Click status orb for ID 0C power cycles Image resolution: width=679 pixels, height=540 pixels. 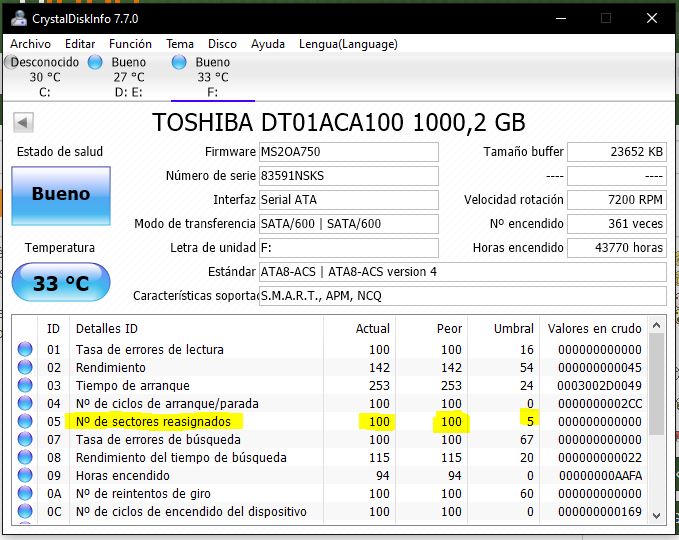[25, 512]
